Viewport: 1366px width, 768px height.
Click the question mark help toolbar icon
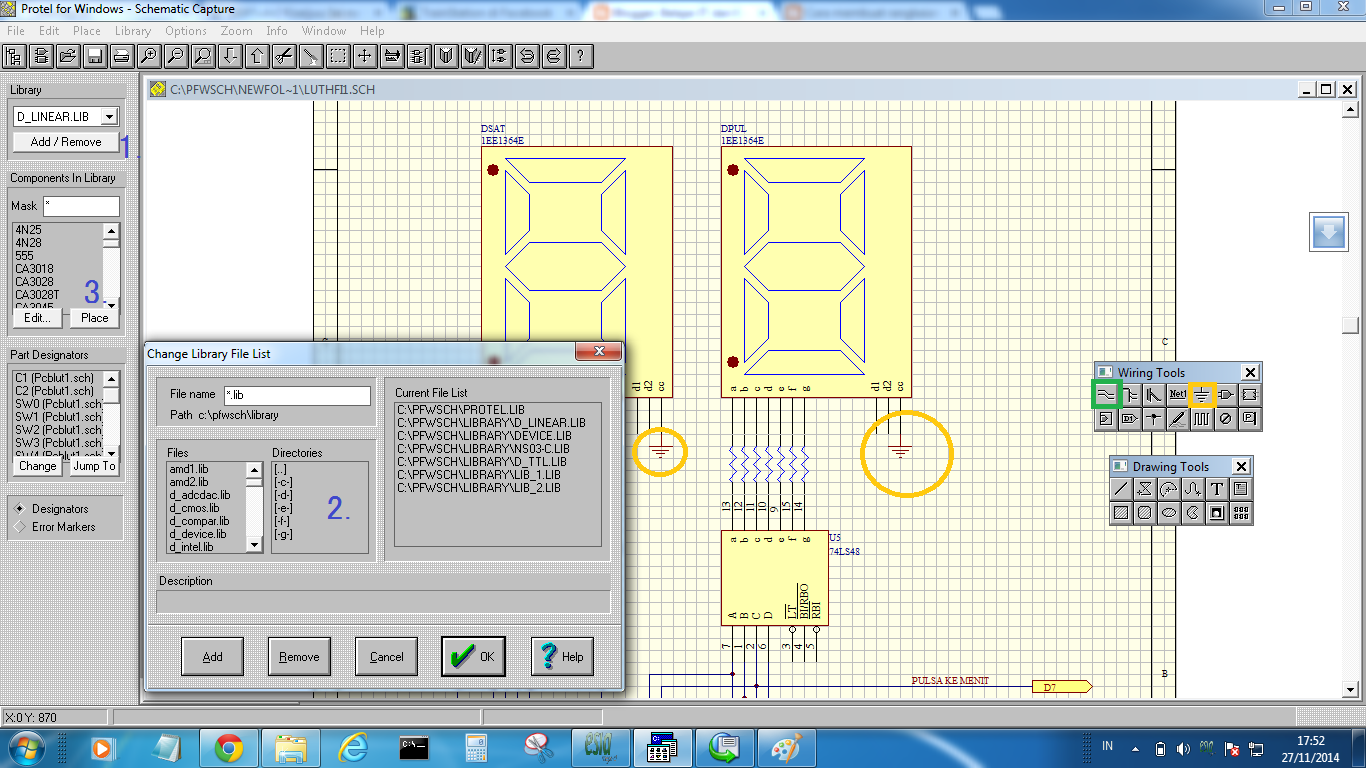(x=581, y=55)
